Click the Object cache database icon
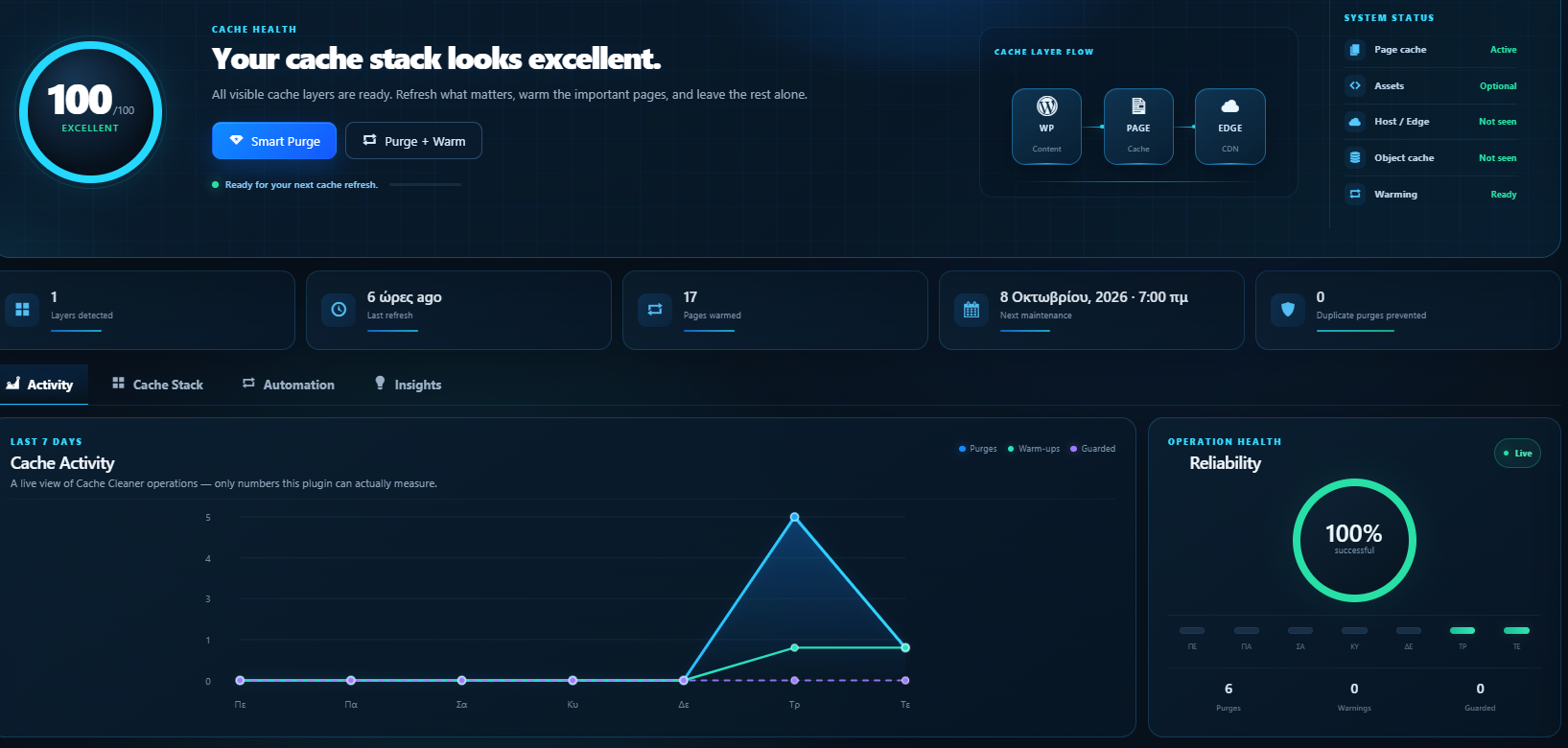This screenshot has width=1568, height=748. [x=1354, y=158]
